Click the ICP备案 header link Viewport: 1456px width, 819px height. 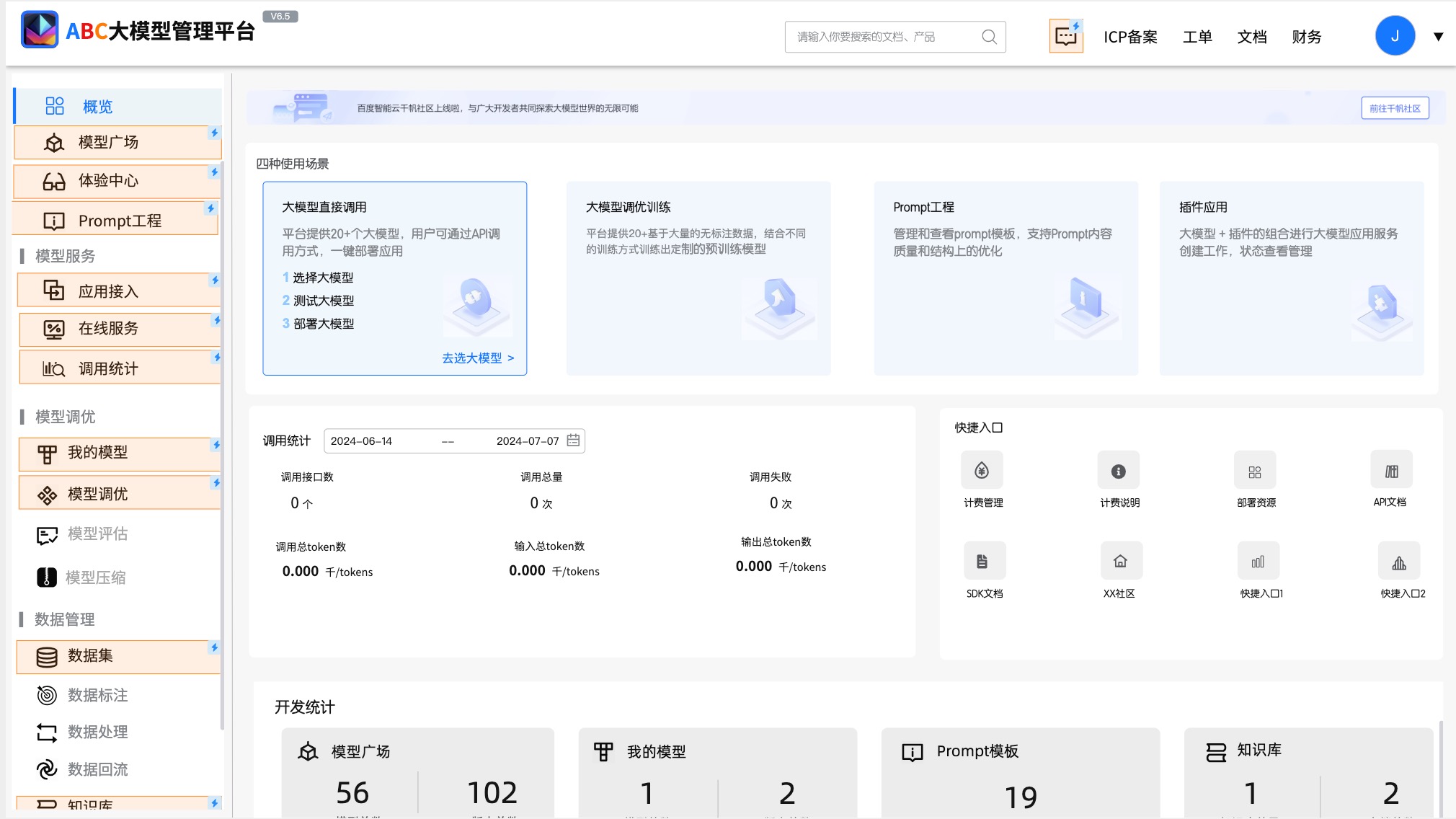(1130, 37)
